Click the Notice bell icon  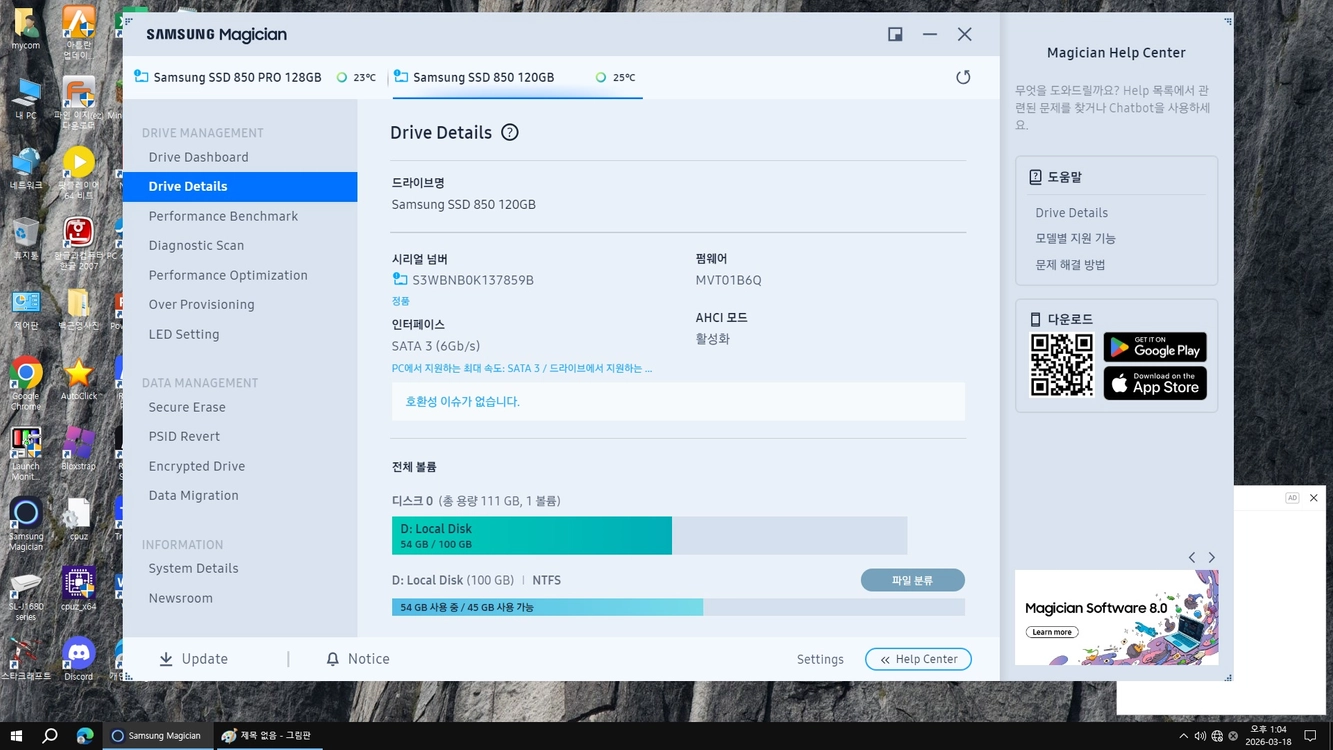coord(333,659)
